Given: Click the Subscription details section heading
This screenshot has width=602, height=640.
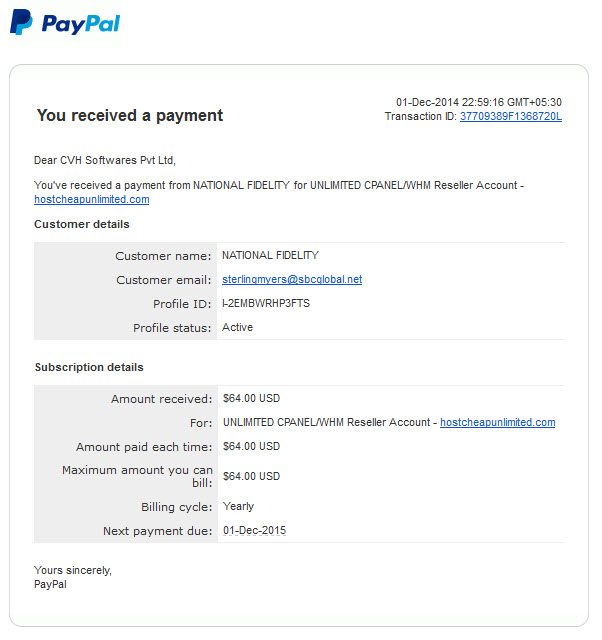Looking at the screenshot, I should 89,367.
